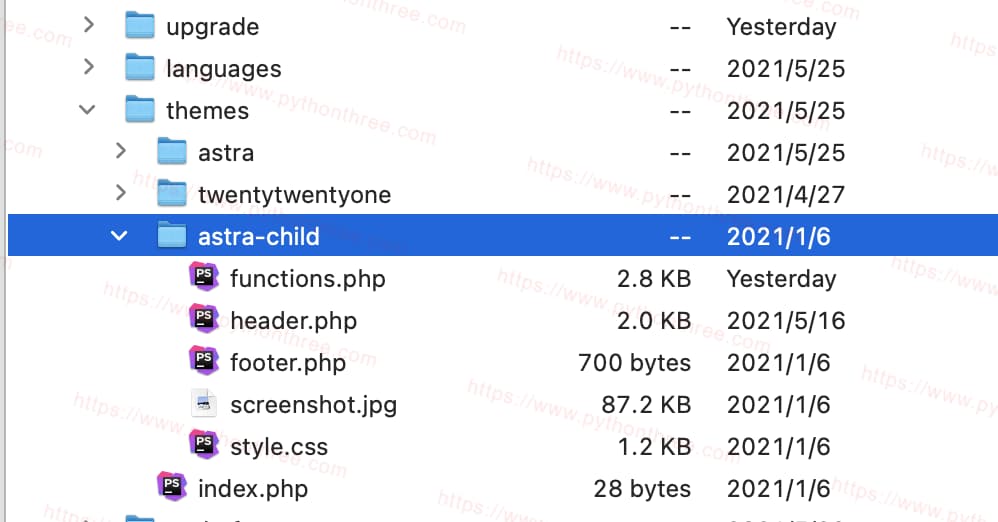Collapse the themes folder

pos(87,110)
